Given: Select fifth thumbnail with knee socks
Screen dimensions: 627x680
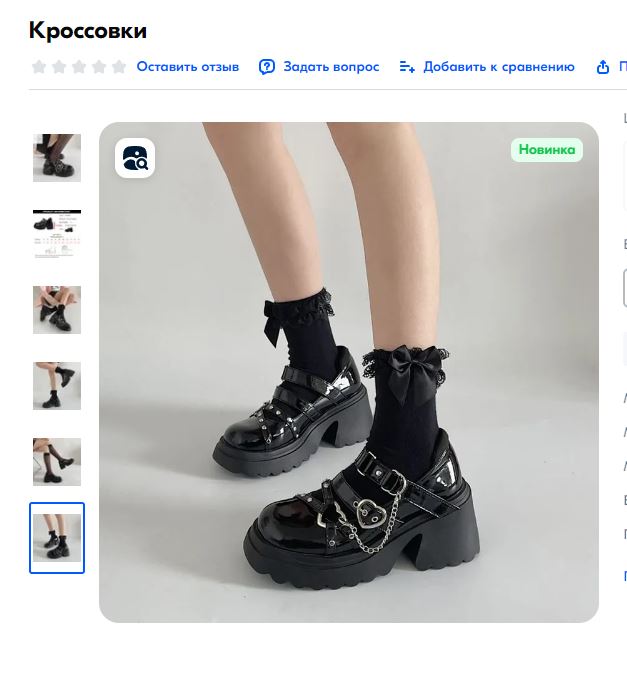Looking at the screenshot, I should click(57, 461).
